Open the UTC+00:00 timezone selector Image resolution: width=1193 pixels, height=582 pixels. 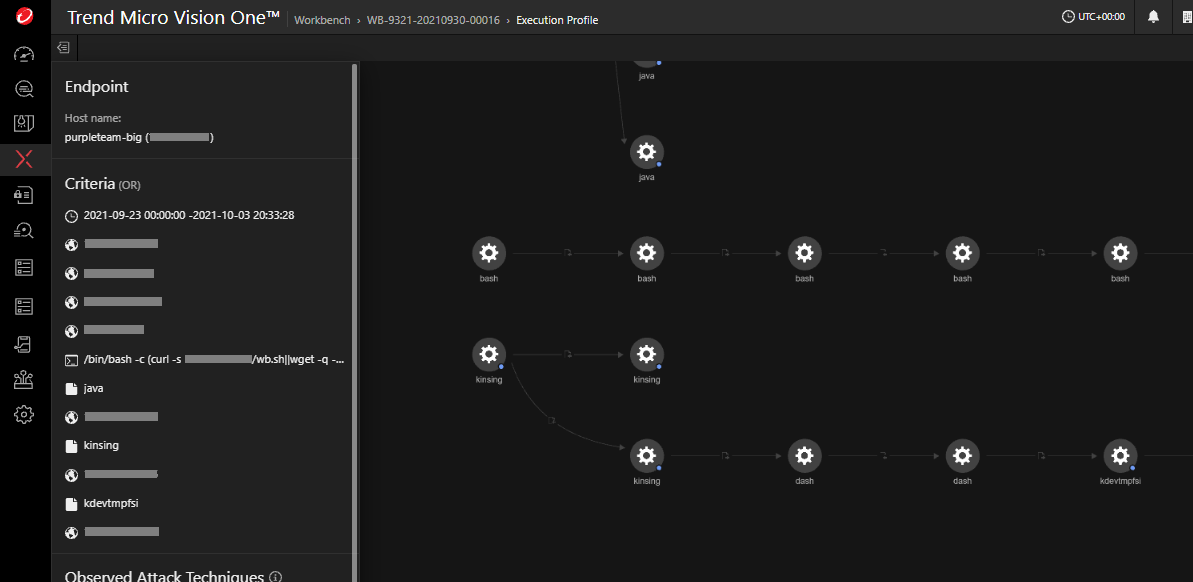point(1093,17)
